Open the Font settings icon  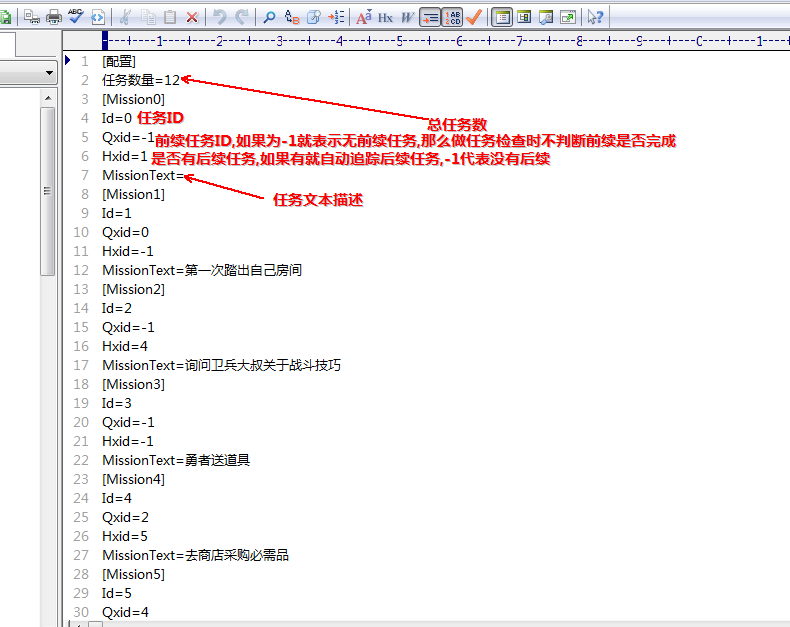[x=363, y=18]
